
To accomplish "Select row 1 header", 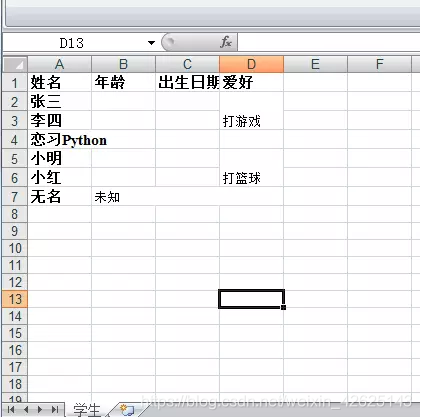I will 14,82.
